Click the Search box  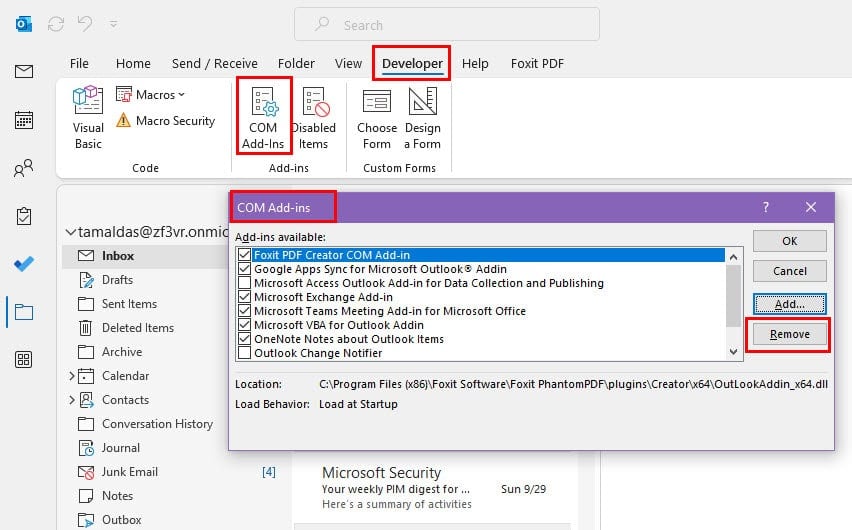tap(447, 24)
